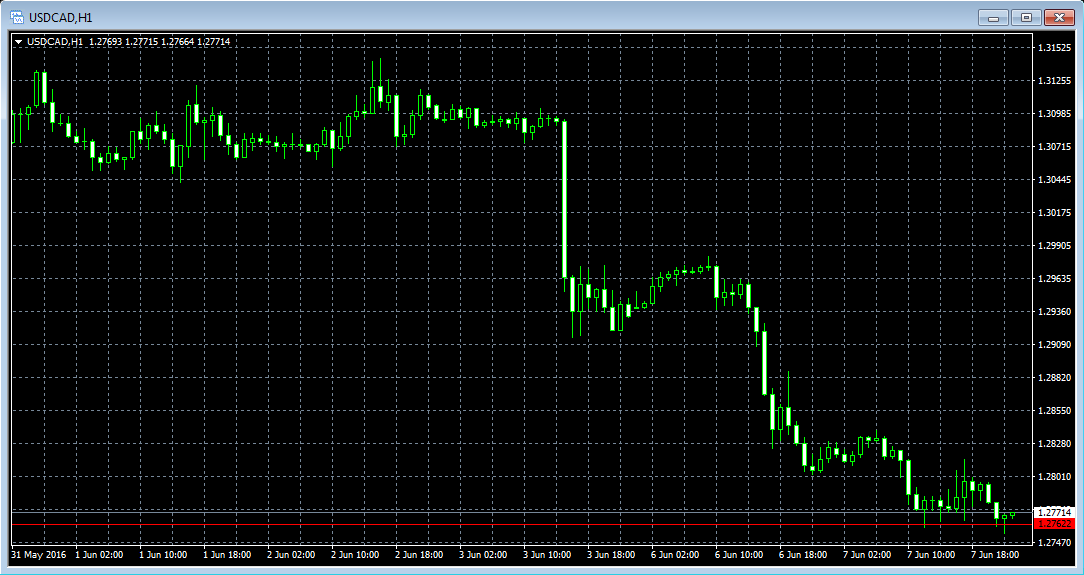
Task: Click the 31 May 2016 date label
Action: [40, 555]
